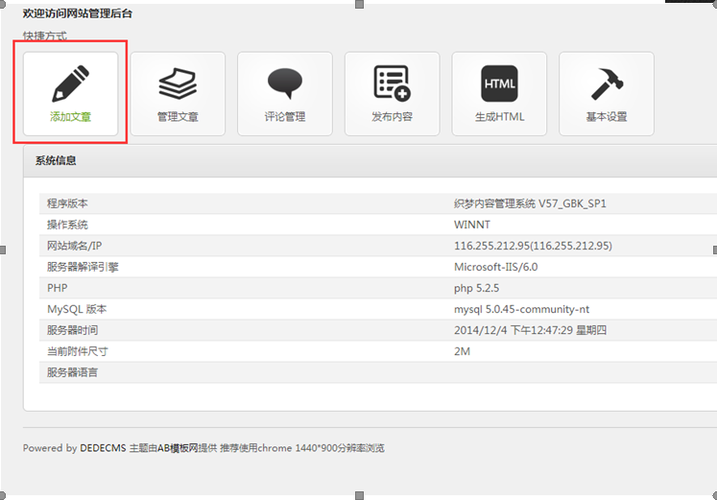Click the DEDECMS link in footer

103,448
